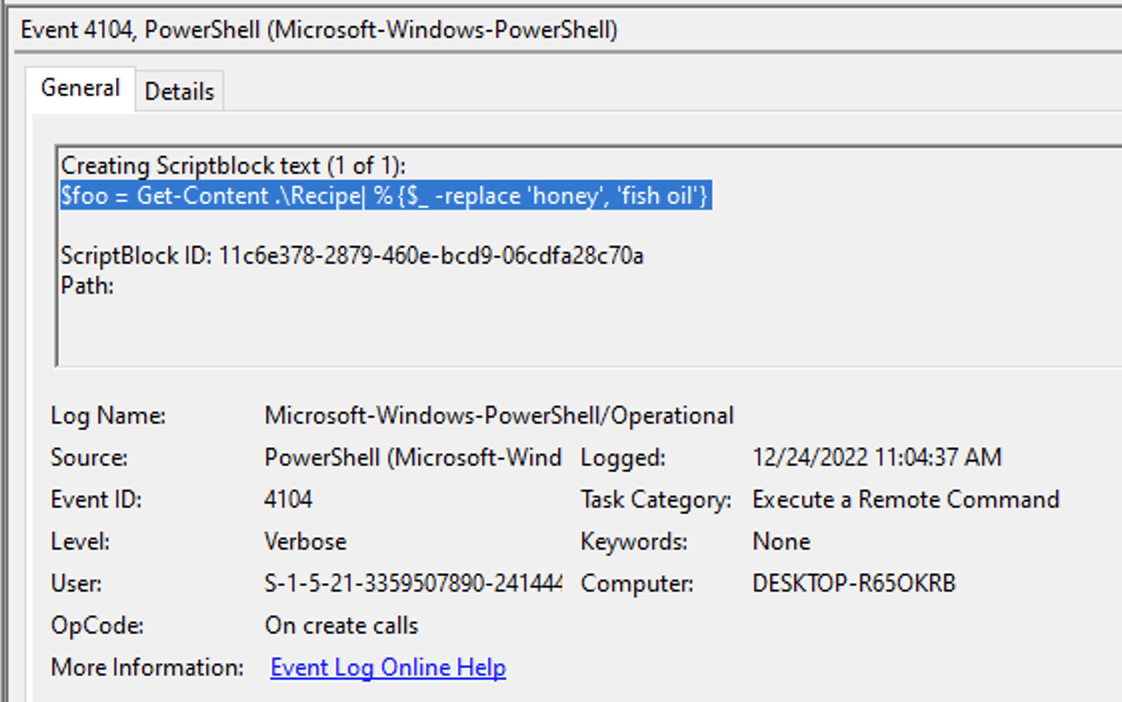This screenshot has height=702, width=1122.
Task: Click the More Information label
Action: coord(147,667)
